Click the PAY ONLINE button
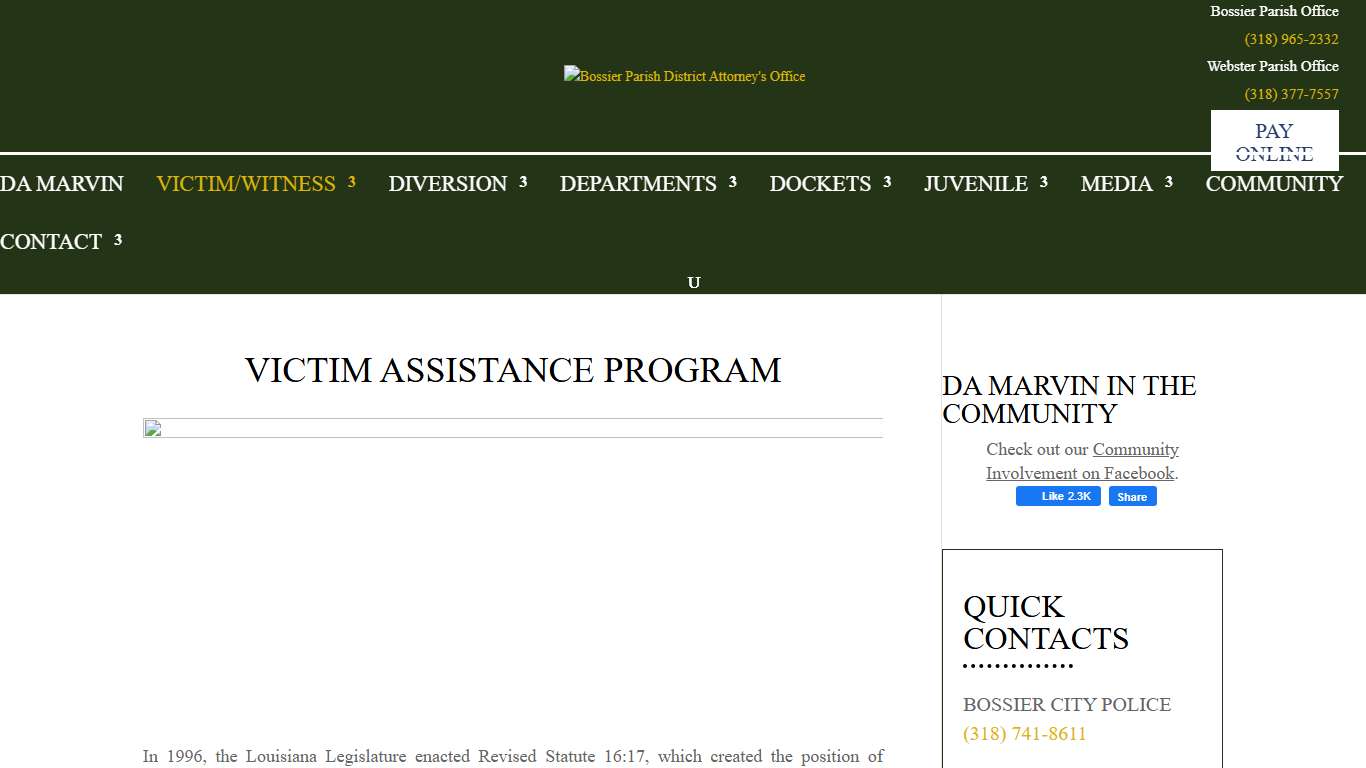This screenshot has width=1366, height=768. pyautogui.click(x=1274, y=141)
